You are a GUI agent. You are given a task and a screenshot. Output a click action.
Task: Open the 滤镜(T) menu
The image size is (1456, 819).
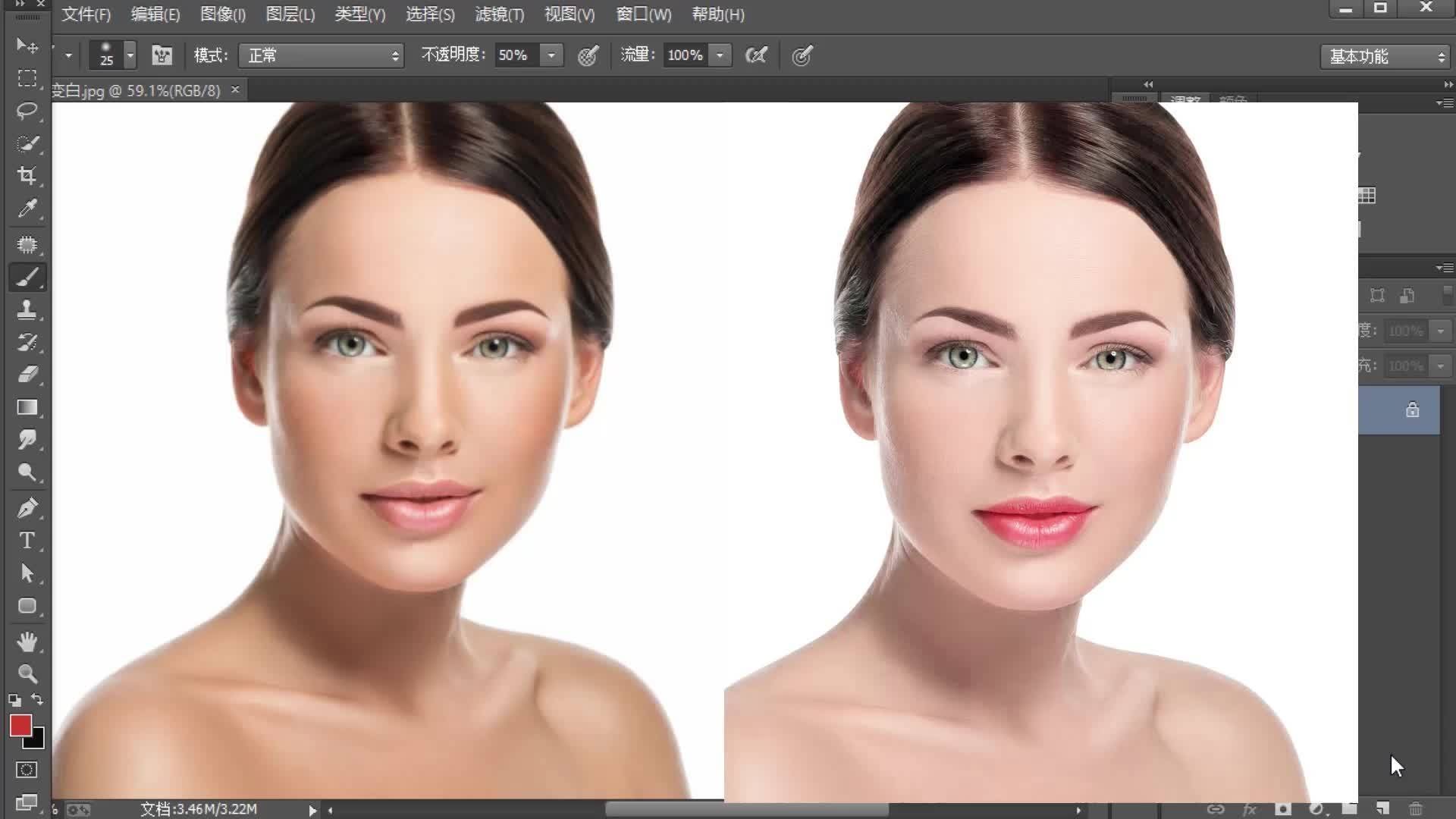pos(499,14)
